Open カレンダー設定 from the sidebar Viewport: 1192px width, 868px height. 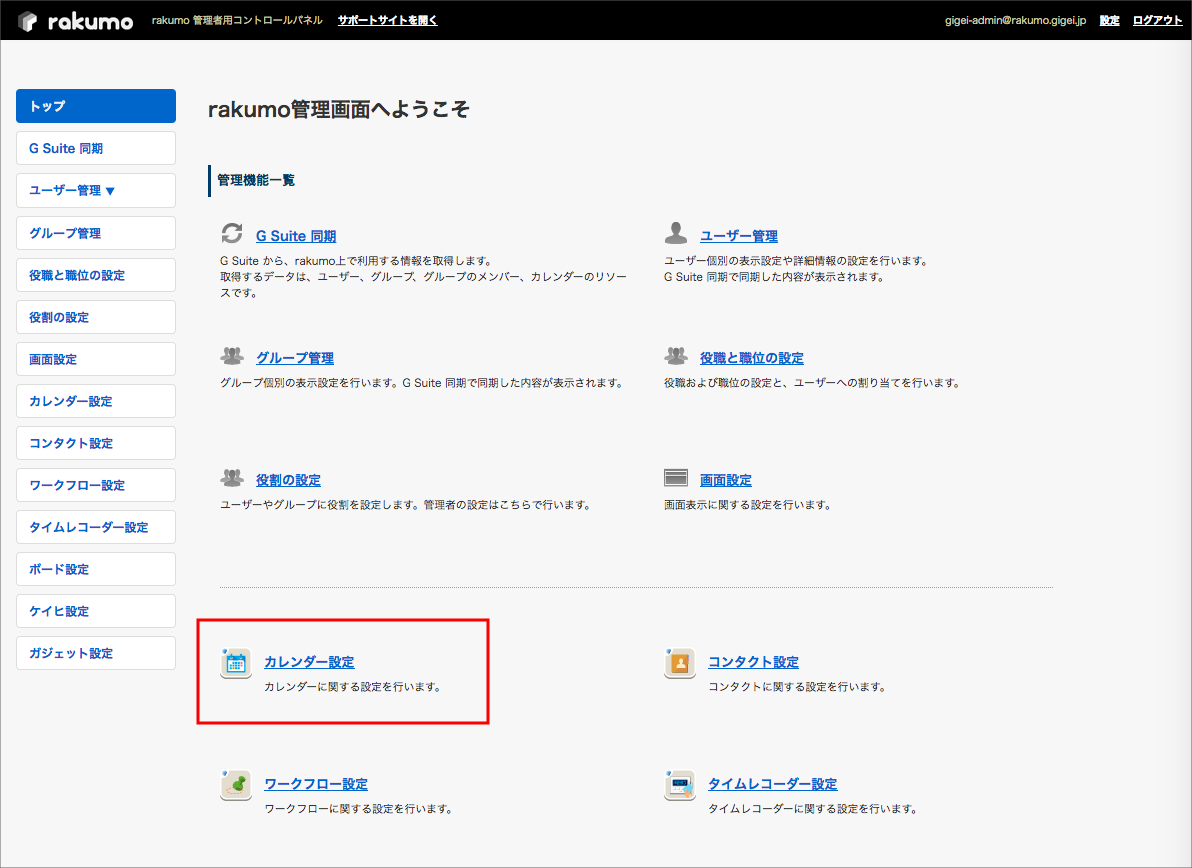(96, 401)
